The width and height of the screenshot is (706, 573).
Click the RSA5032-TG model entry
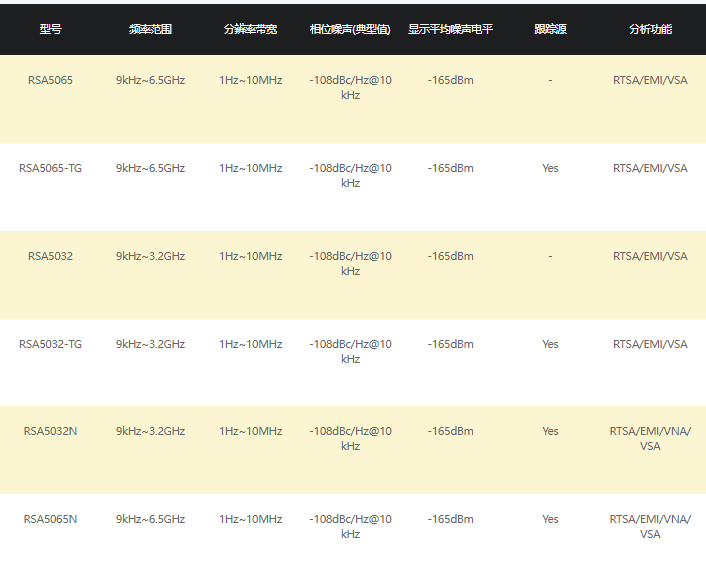[50, 344]
